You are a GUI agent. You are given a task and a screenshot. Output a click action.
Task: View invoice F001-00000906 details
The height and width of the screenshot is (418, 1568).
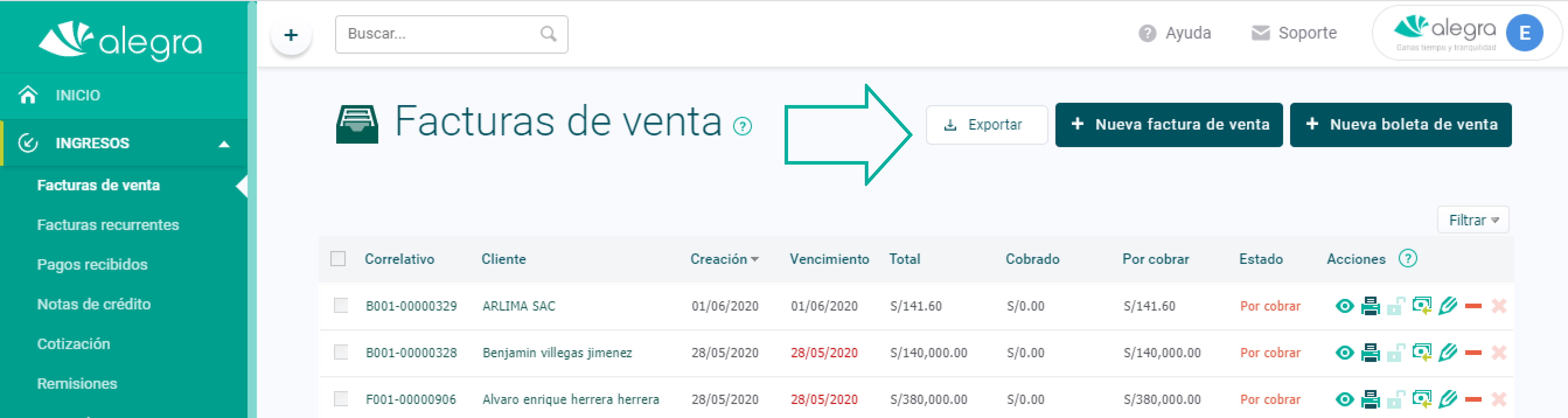coord(1344,400)
